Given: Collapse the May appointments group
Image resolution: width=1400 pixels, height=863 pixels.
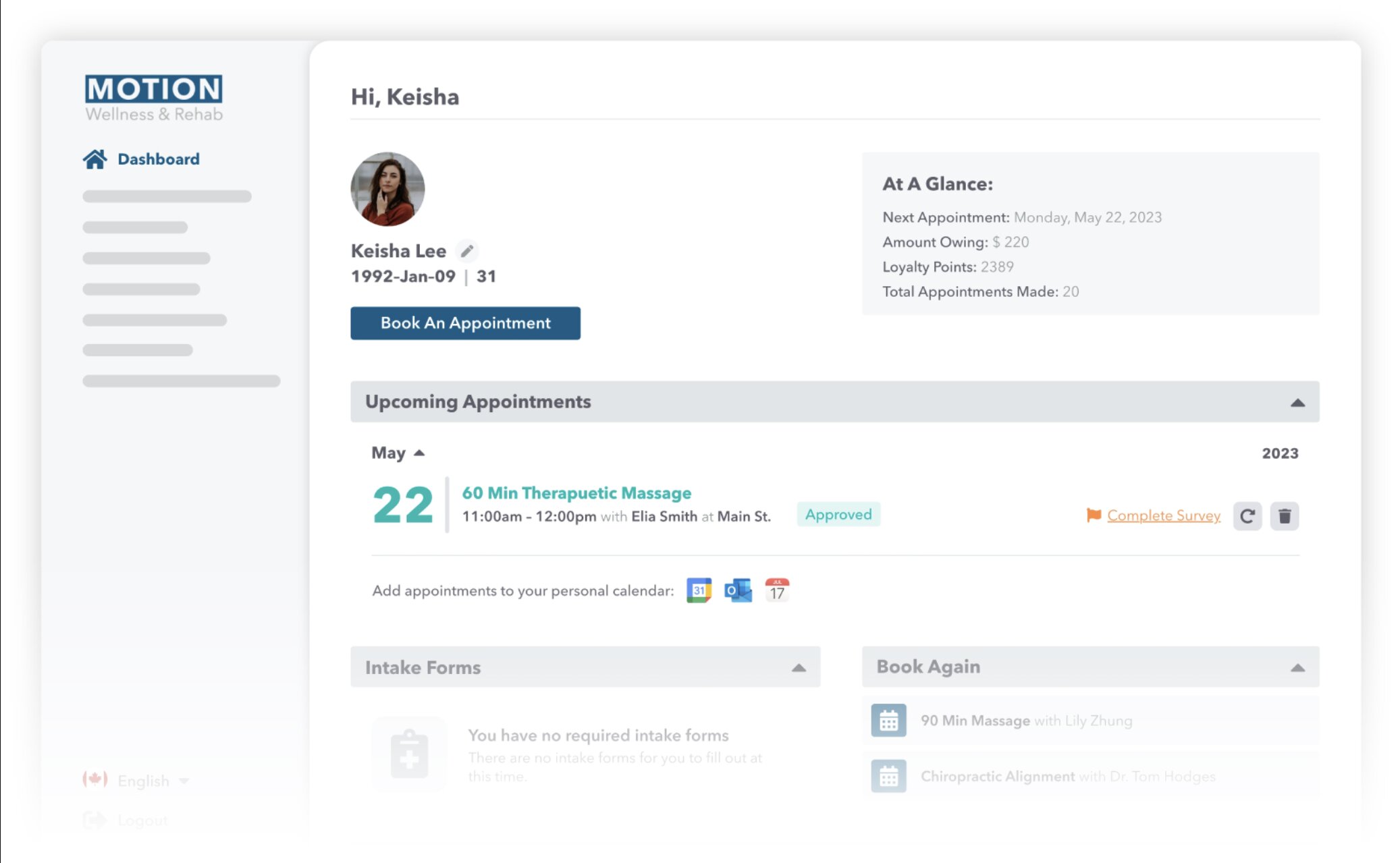Looking at the screenshot, I should (419, 453).
